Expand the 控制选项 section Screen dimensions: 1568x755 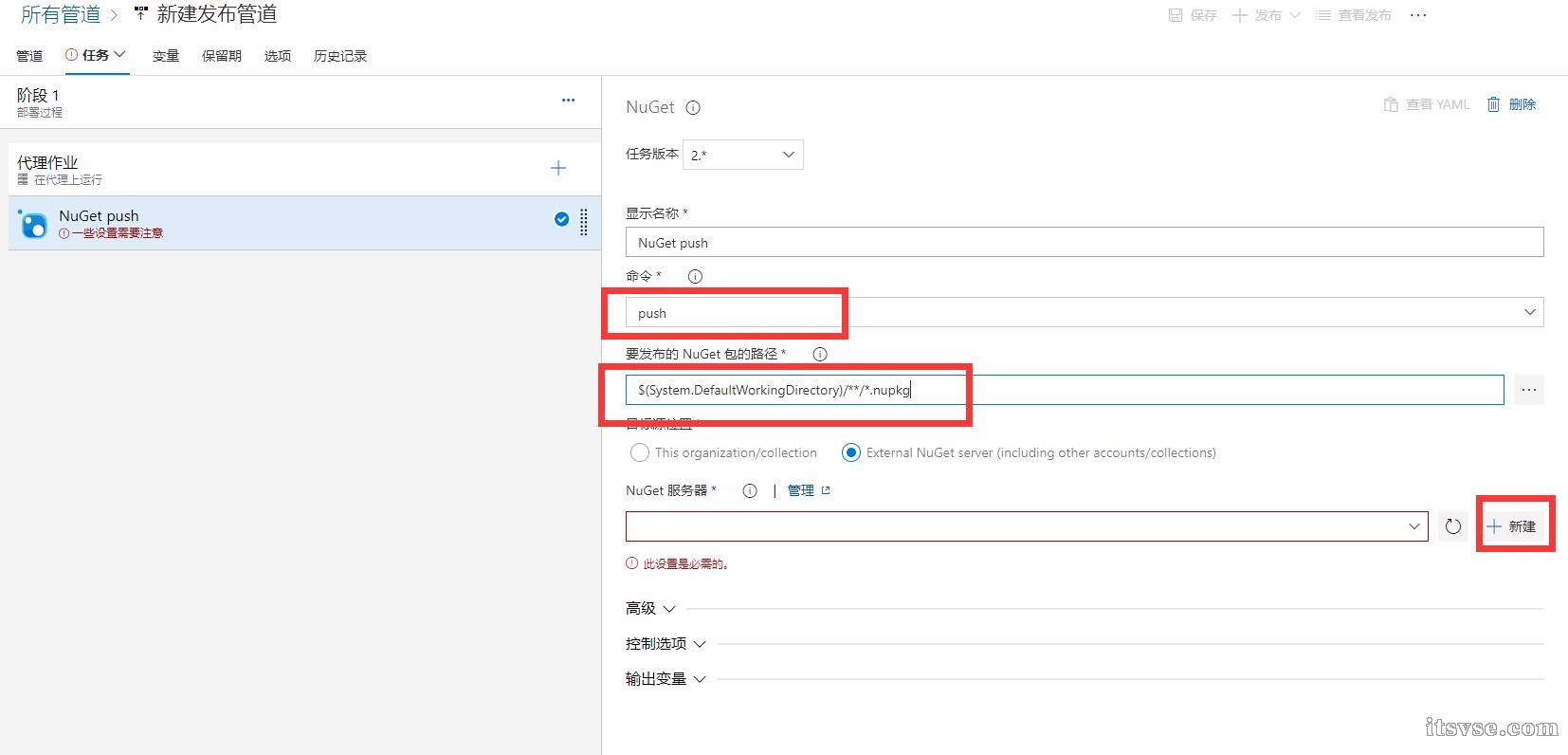point(665,644)
